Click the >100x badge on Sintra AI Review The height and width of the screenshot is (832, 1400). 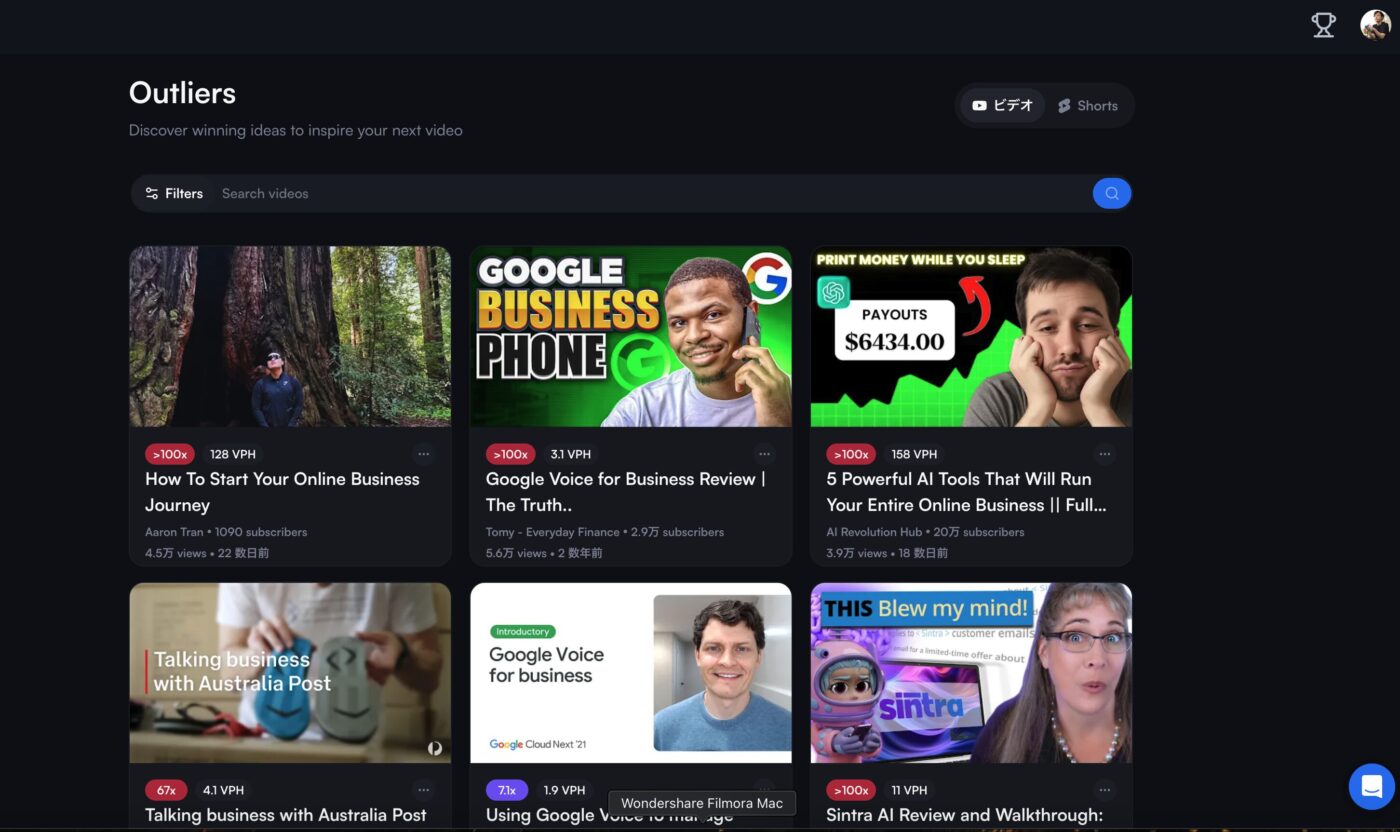point(851,790)
